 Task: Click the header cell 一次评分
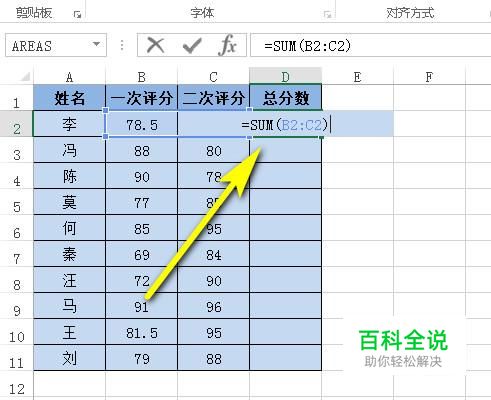tap(142, 98)
